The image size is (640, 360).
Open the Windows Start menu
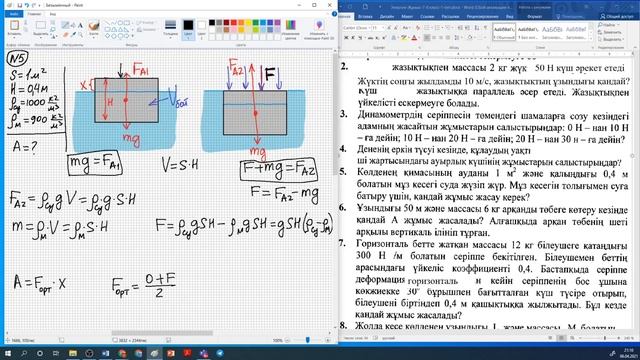pos(8,353)
